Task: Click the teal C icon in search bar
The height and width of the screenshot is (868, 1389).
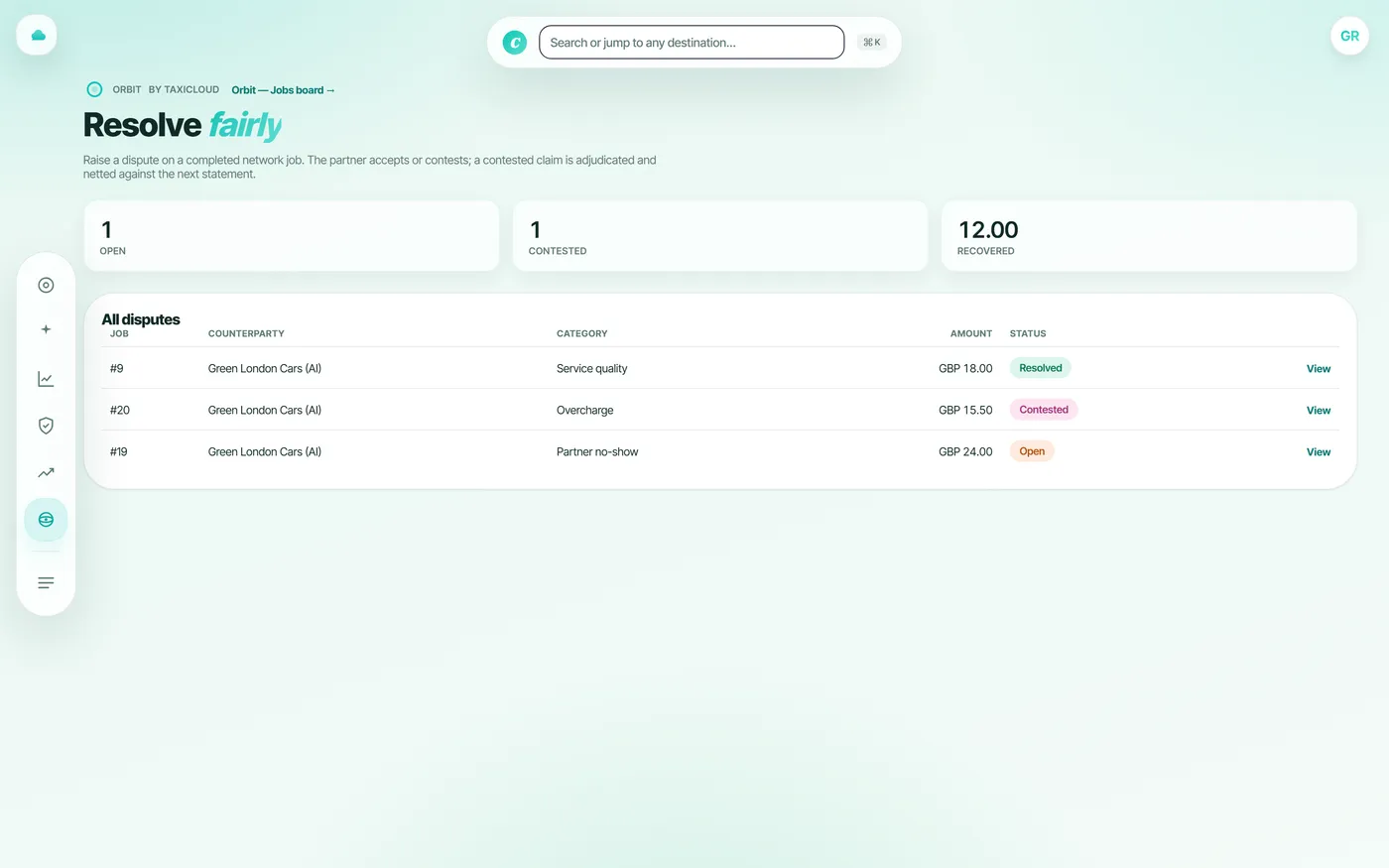Action: point(515,43)
